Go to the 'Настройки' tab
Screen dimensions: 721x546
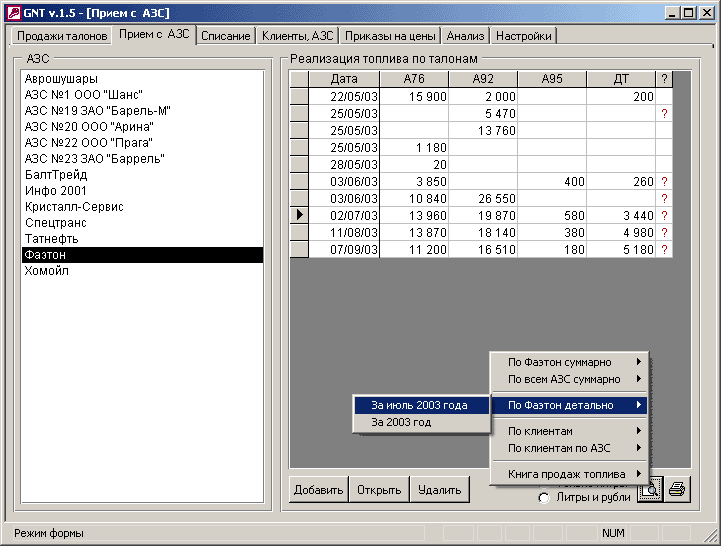point(523,36)
